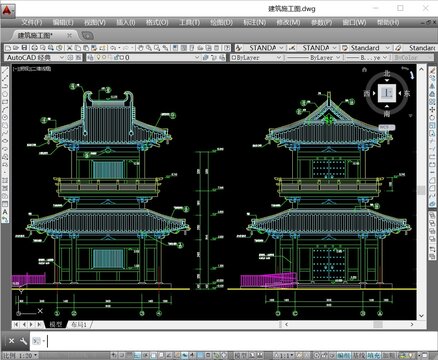The height and width of the screenshot is (360, 438).
Task: Click the wrench icon beside command line
Action: coord(23,341)
